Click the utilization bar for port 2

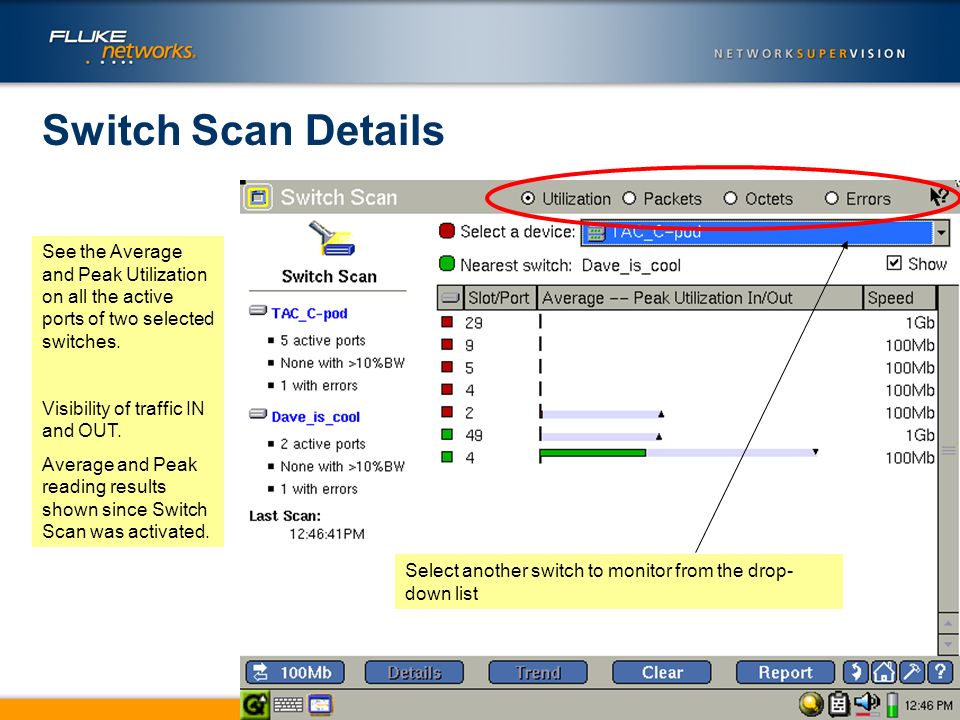[602, 414]
